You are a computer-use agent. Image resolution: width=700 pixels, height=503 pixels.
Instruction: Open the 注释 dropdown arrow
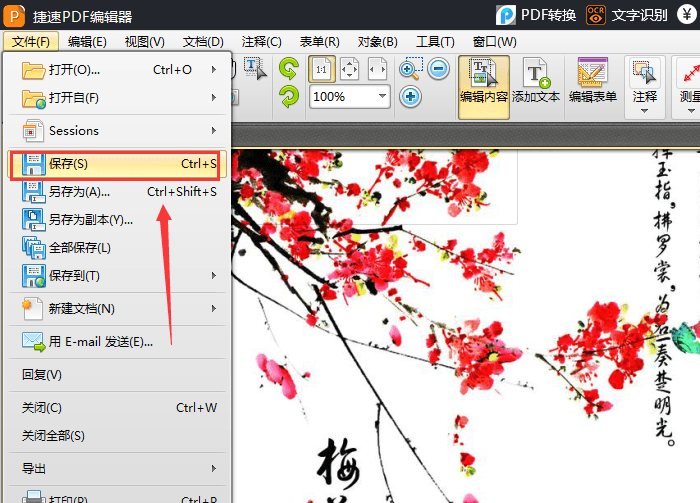(644, 111)
